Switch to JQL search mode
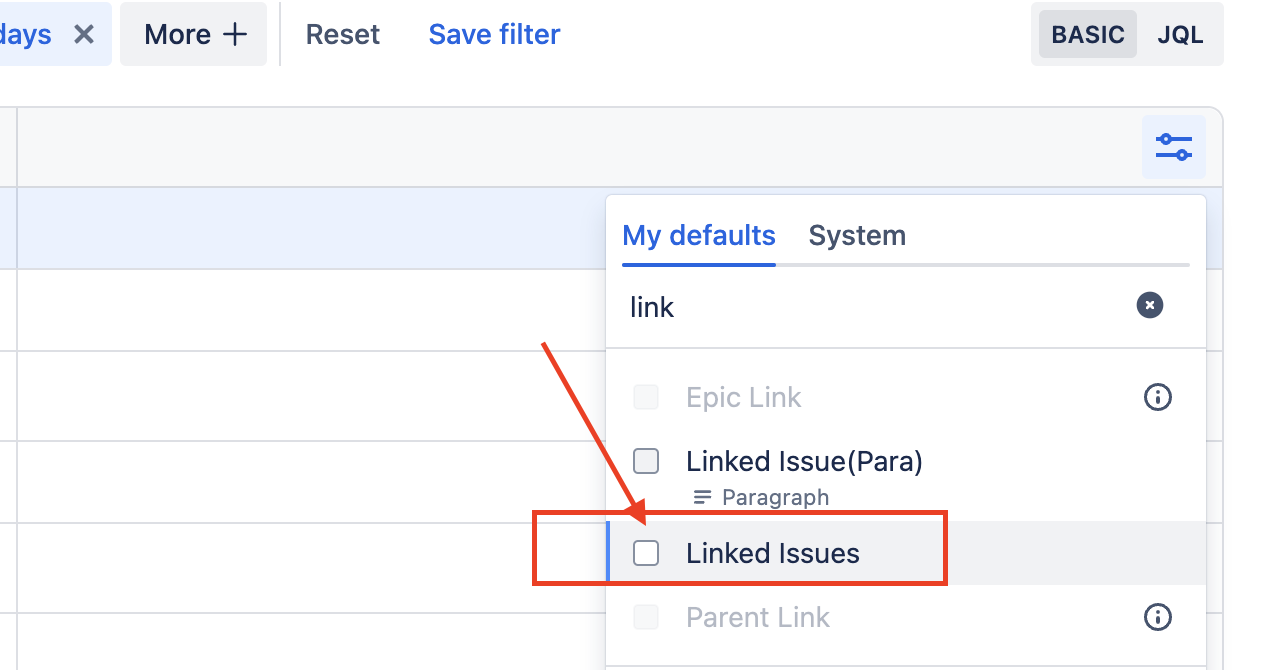Viewport: 1268px width, 670px height. pos(1180,34)
